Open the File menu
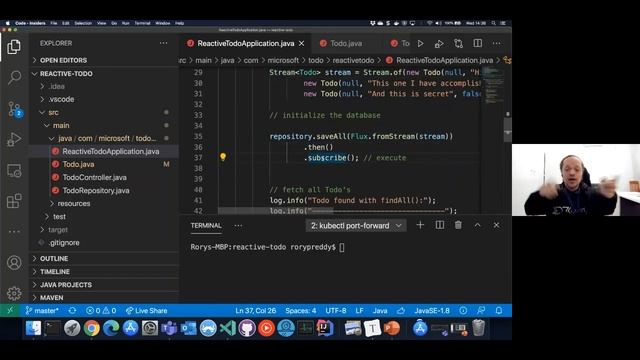 pyautogui.click(x=54, y=23)
